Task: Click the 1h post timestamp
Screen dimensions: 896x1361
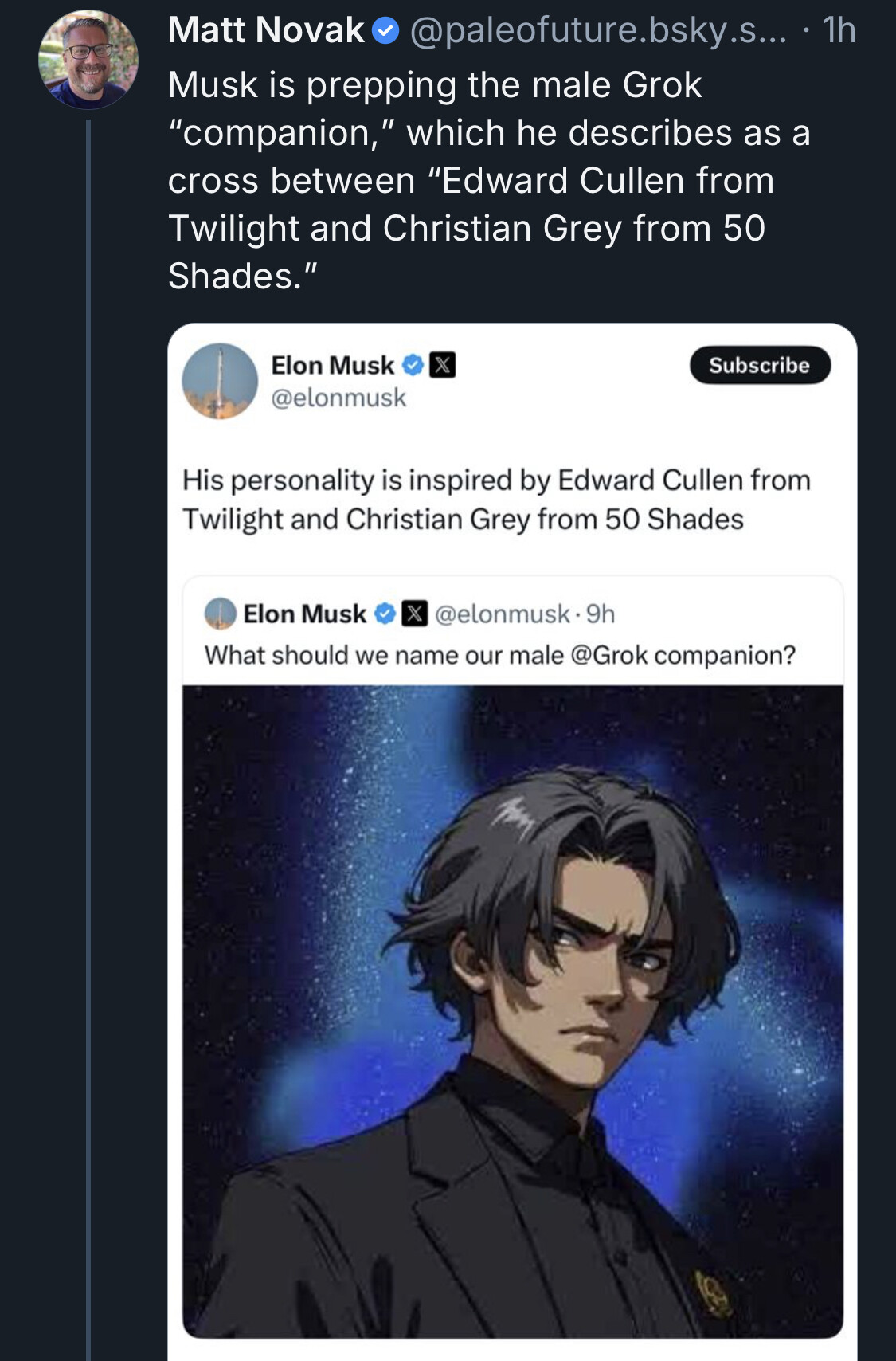Action: tap(839, 31)
